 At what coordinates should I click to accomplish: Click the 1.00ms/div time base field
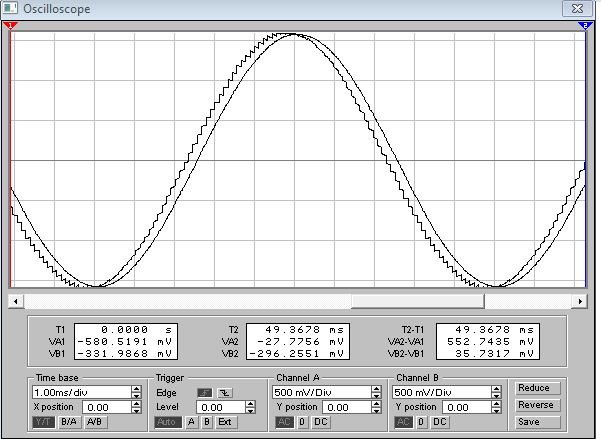[x=82, y=392]
